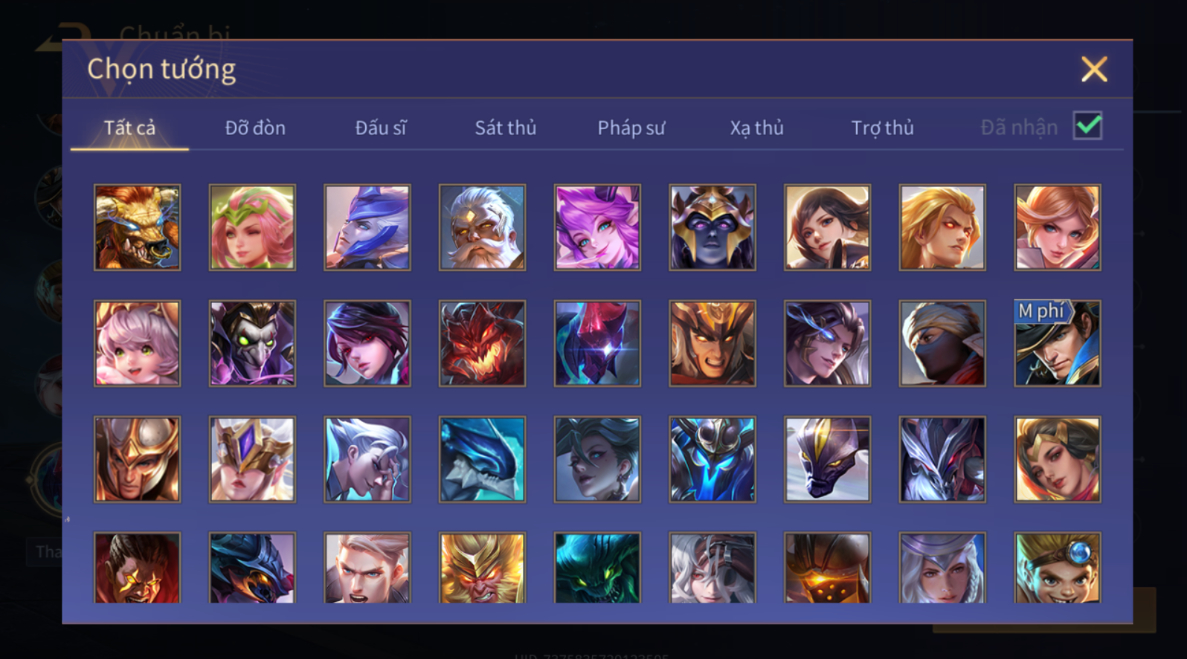Filter heroes by Sát thủ

[x=506, y=128]
